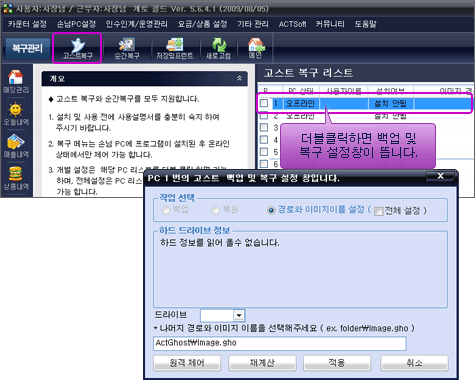
Task: Click the 새로고침 refresh icon
Action: tap(218, 48)
